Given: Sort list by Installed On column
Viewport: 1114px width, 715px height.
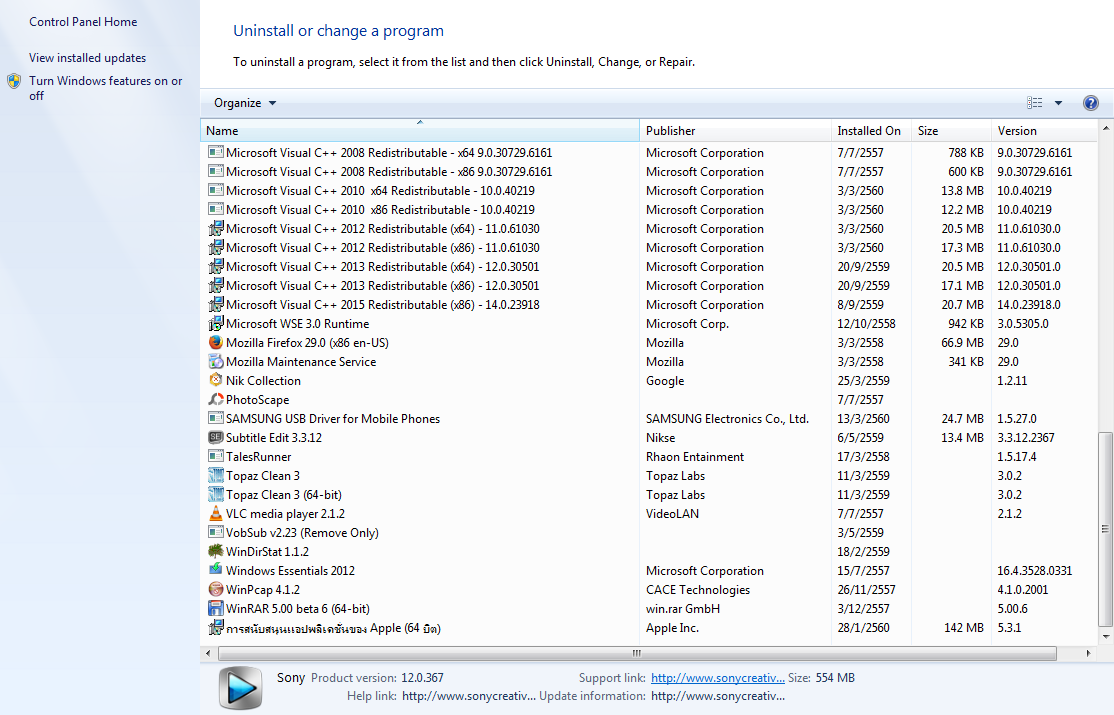Looking at the screenshot, I should click(871, 131).
